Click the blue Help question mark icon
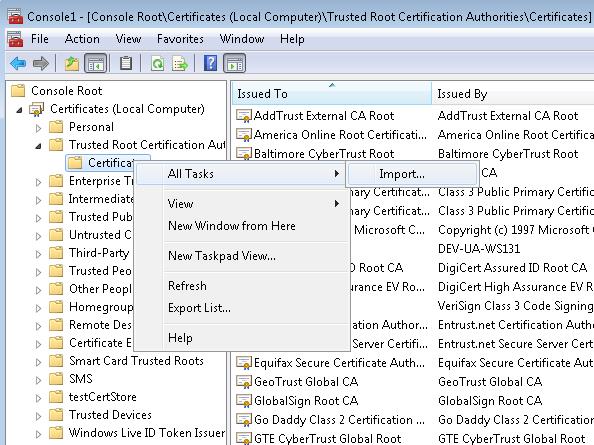The image size is (594, 445). tap(210, 63)
